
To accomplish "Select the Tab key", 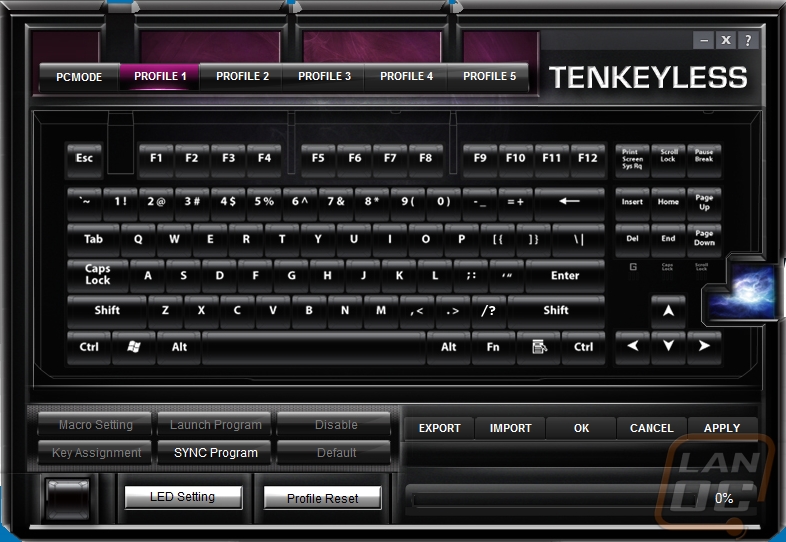I will pos(93,240).
